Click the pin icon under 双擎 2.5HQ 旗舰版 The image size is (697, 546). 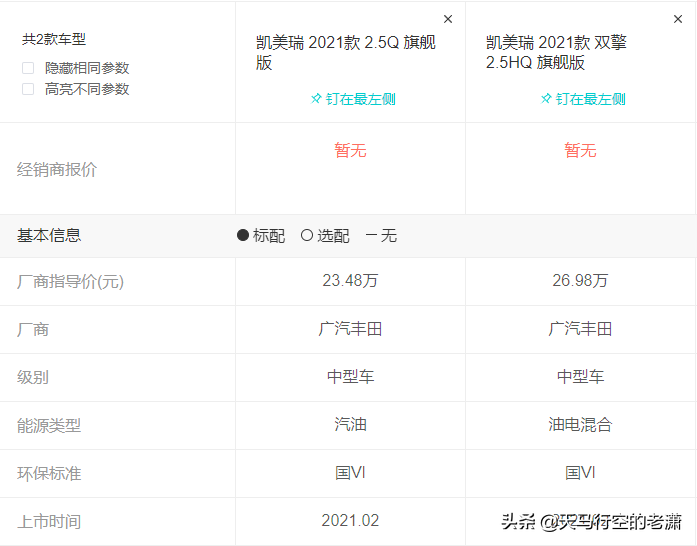pos(546,99)
